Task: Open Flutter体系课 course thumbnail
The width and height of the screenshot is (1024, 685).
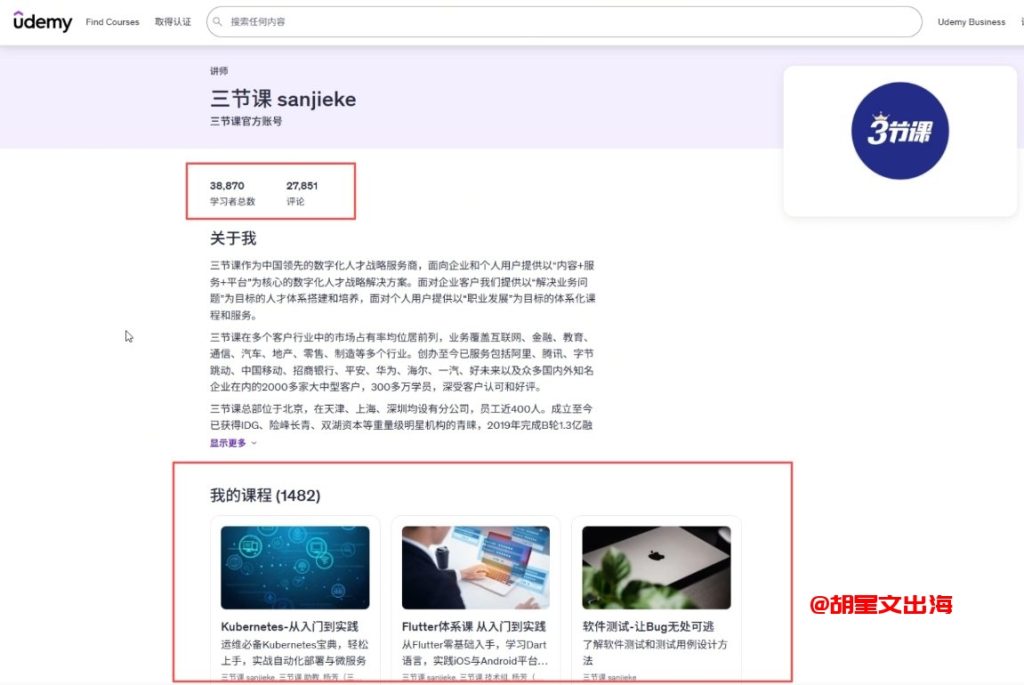Action: coord(475,567)
